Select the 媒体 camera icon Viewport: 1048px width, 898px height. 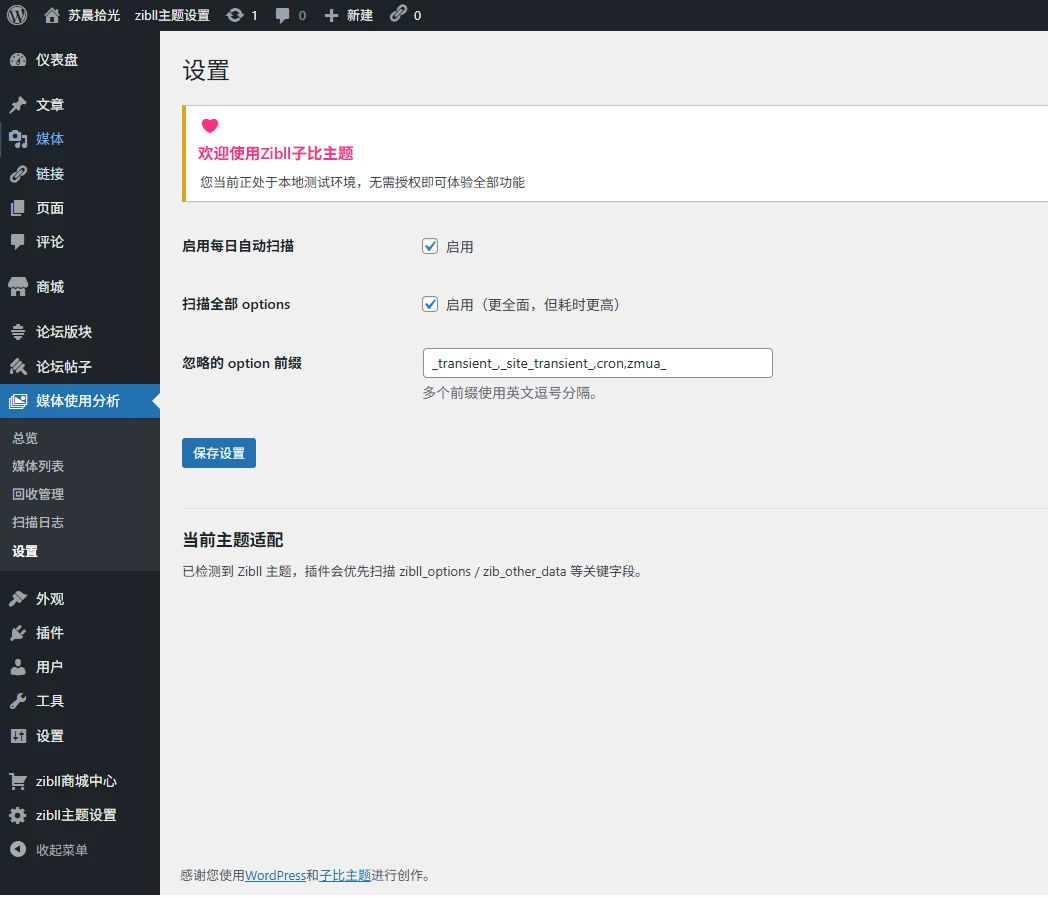[x=19, y=139]
